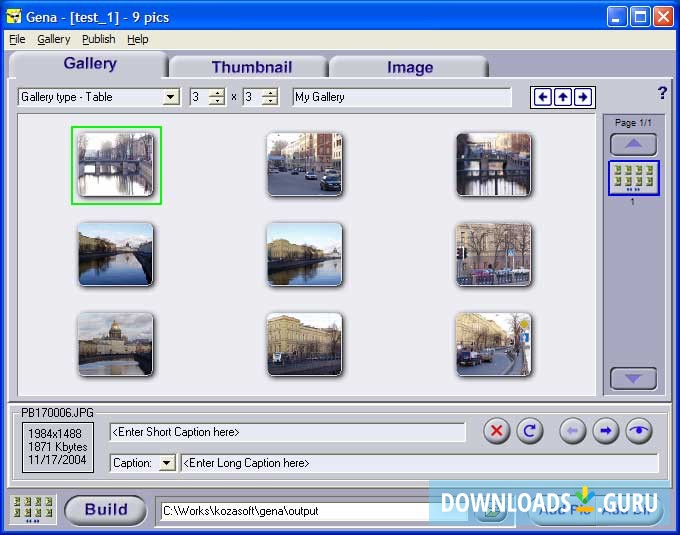Increase the gallery rows count
Image resolution: width=680 pixels, height=535 pixels.
tap(270, 93)
